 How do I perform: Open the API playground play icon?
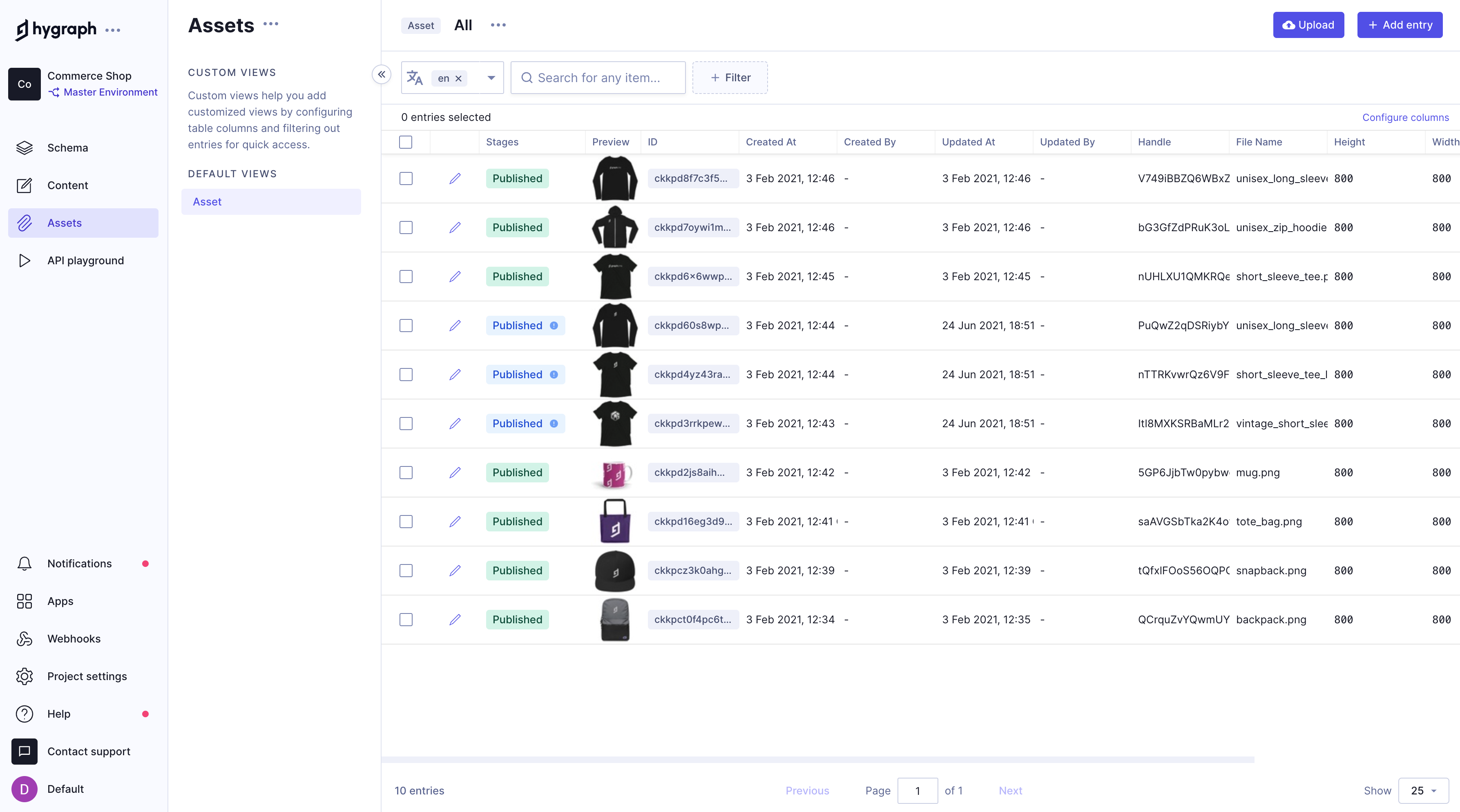pyautogui.click(x=25, y=261)
